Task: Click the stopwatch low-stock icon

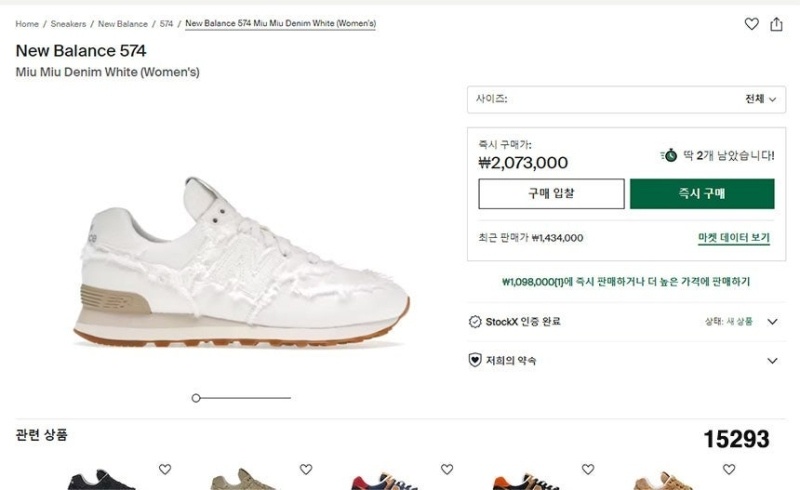Action: click(669, 155)
